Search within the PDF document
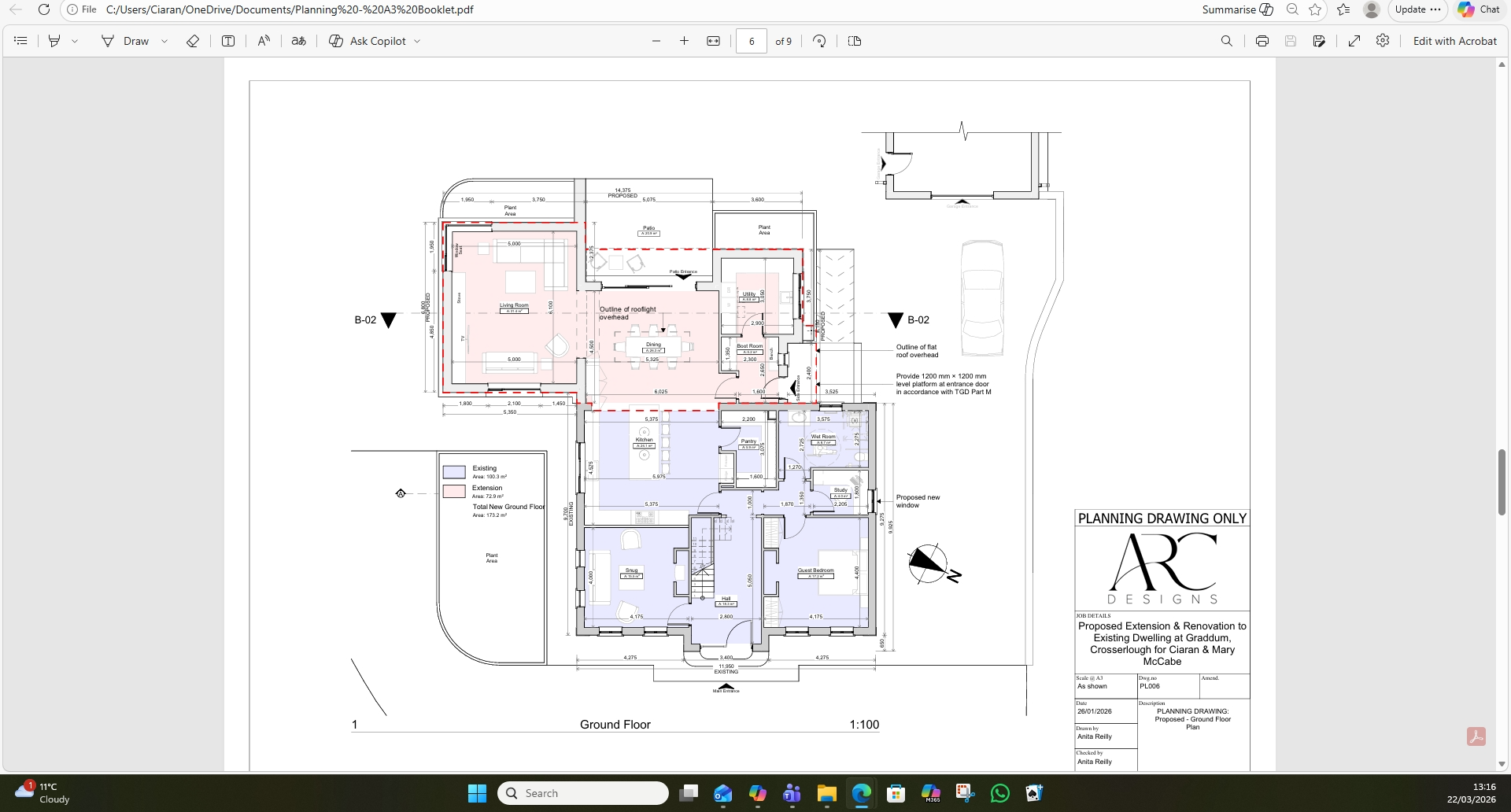Image resolution: width=1511 pixels, height=812 pixels. click(1227, 41)
